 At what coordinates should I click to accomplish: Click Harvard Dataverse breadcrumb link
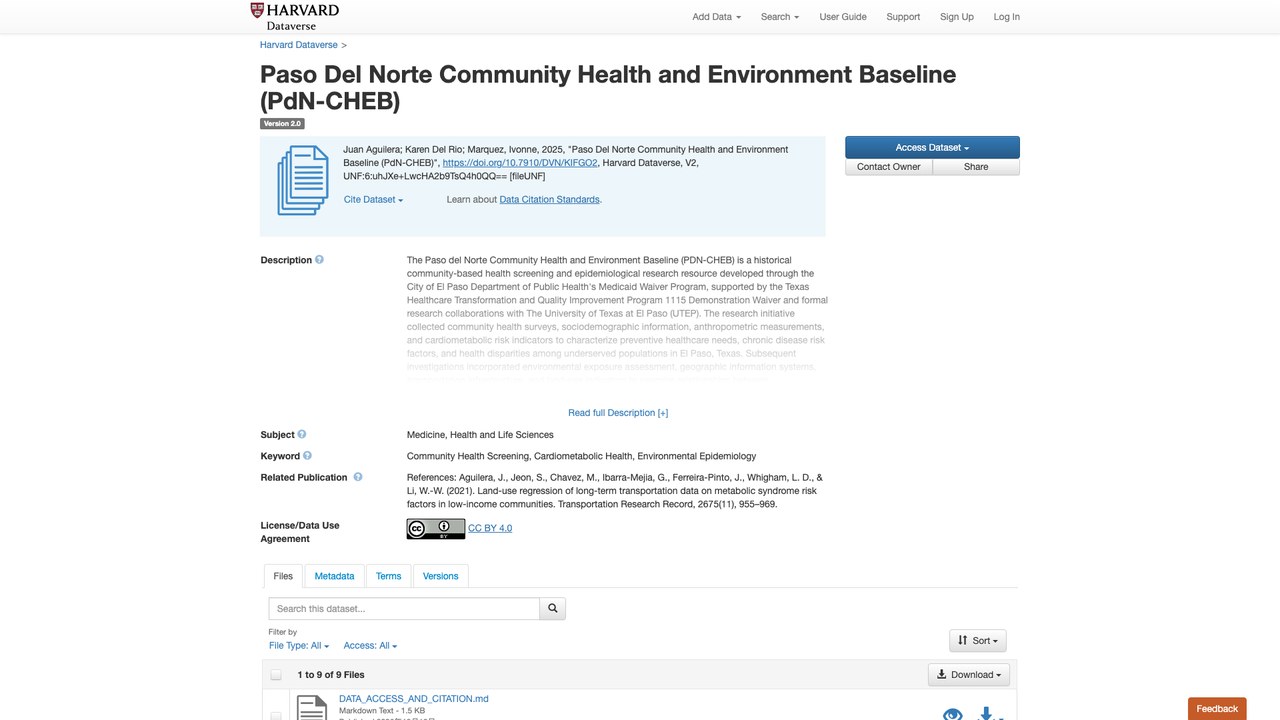point(299,45)
